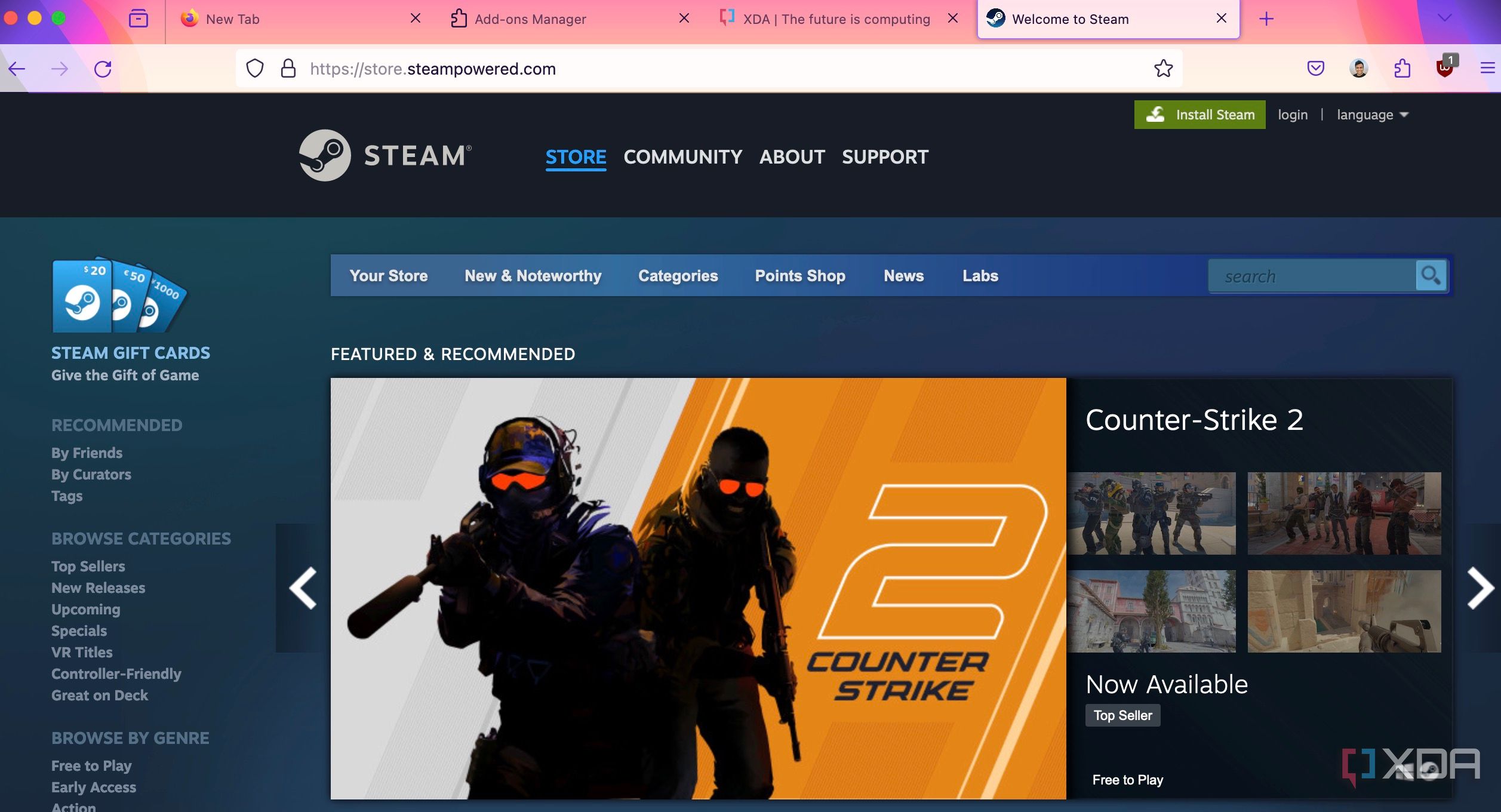Browse Upcoming category
The width and height of the screenshot is (1501, 812).
pos(86,610)
